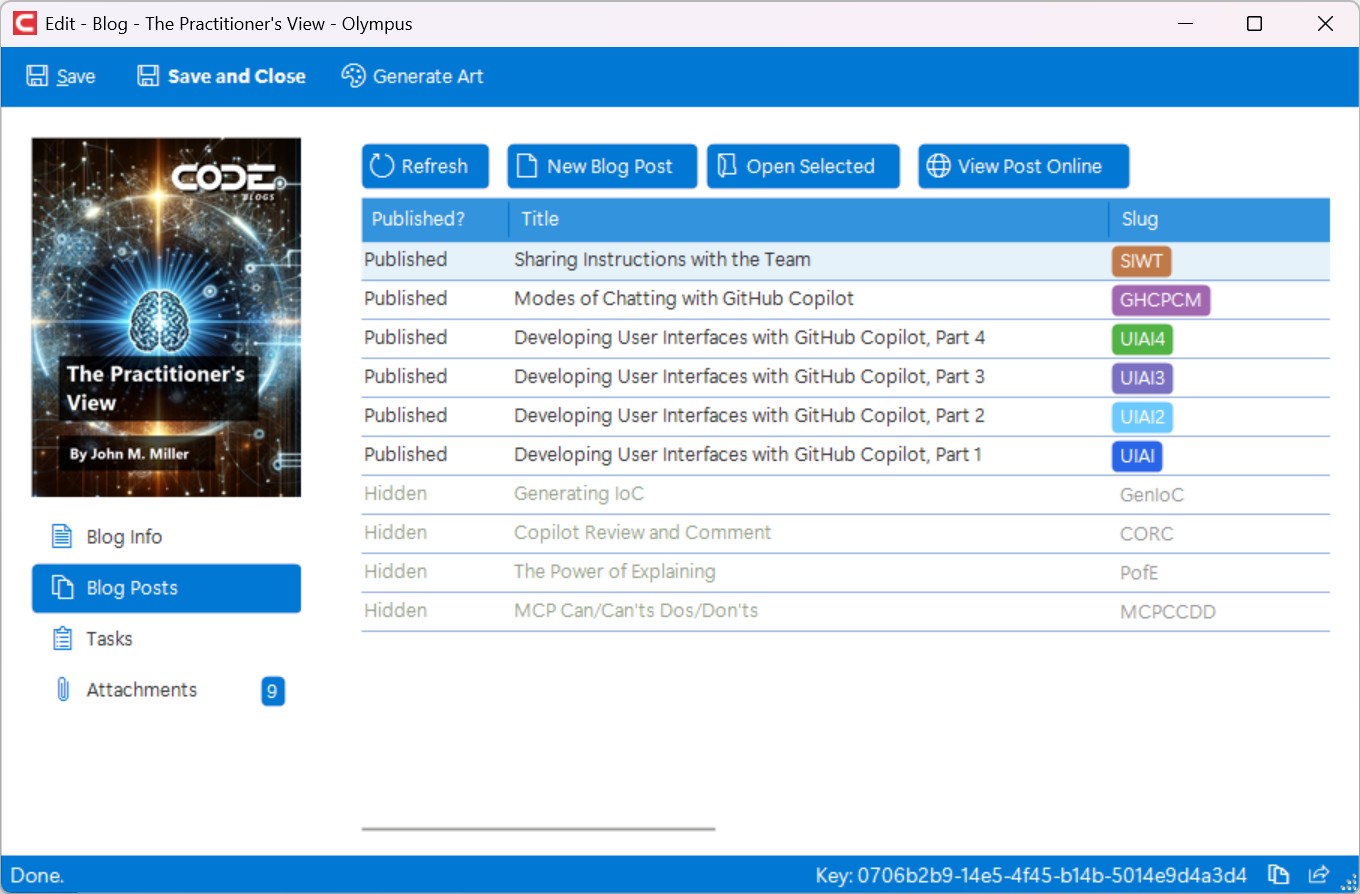Click the UIAI3 slug tag
The height and width of the screenshot is (894, 1360).
[1142, 378]
